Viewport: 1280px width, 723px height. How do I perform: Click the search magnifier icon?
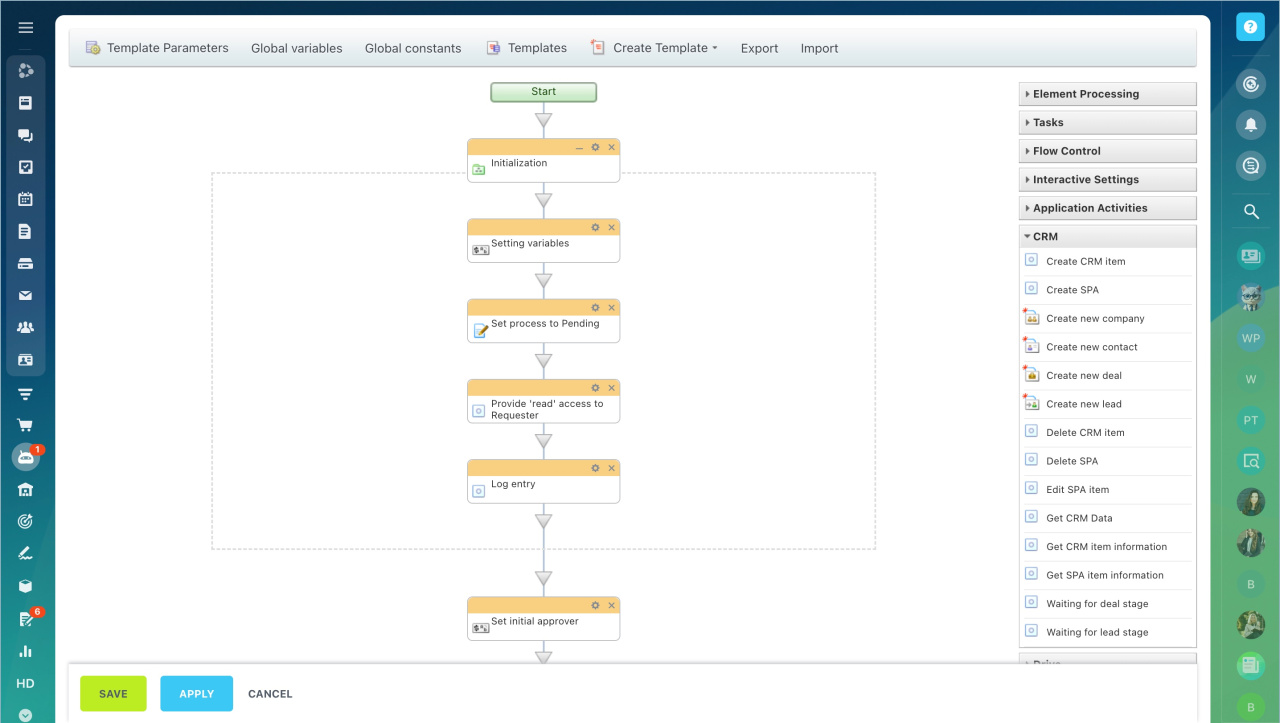tap(1250, 211)
